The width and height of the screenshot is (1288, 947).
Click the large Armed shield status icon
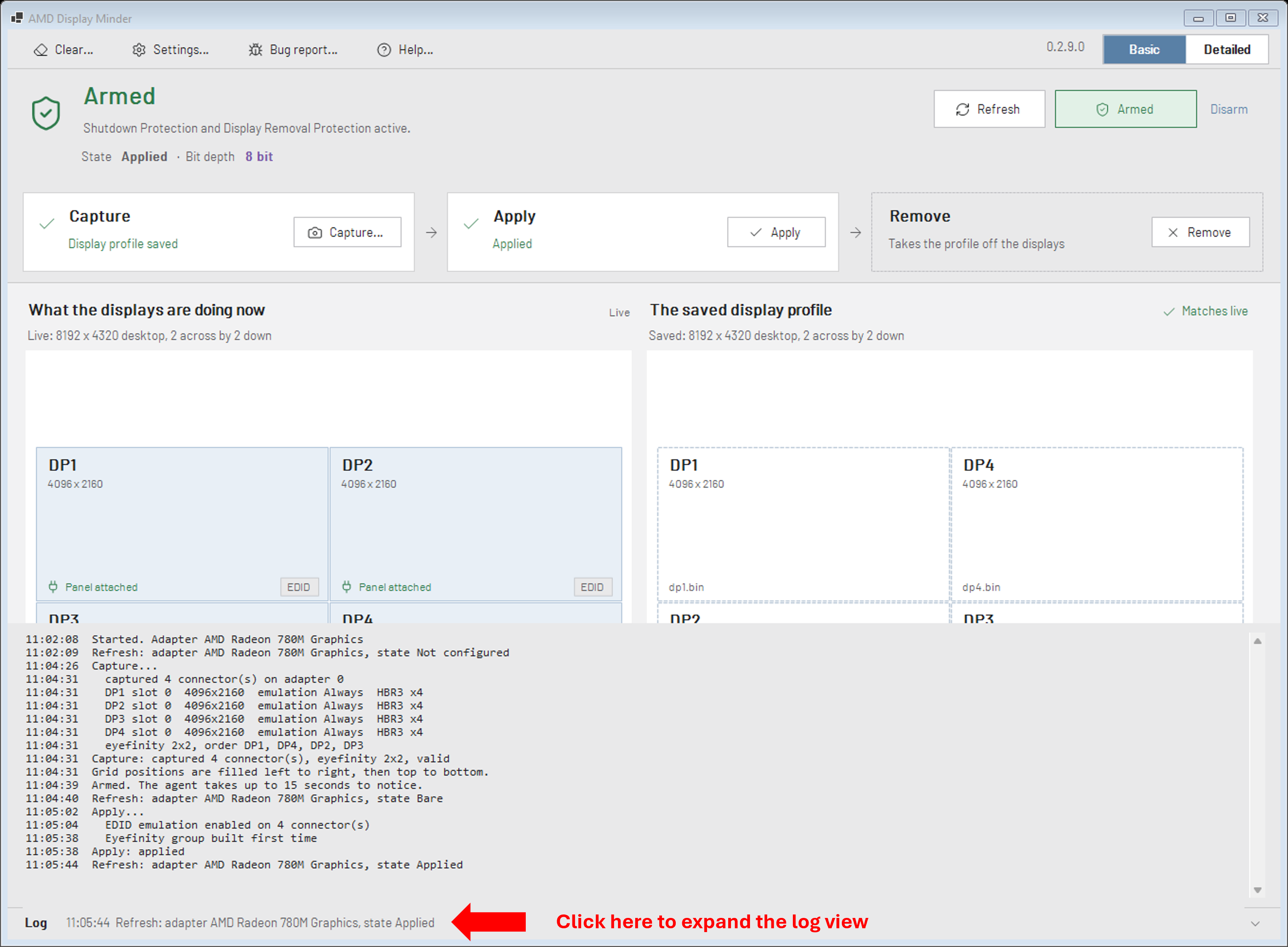[x=46, y=113]
